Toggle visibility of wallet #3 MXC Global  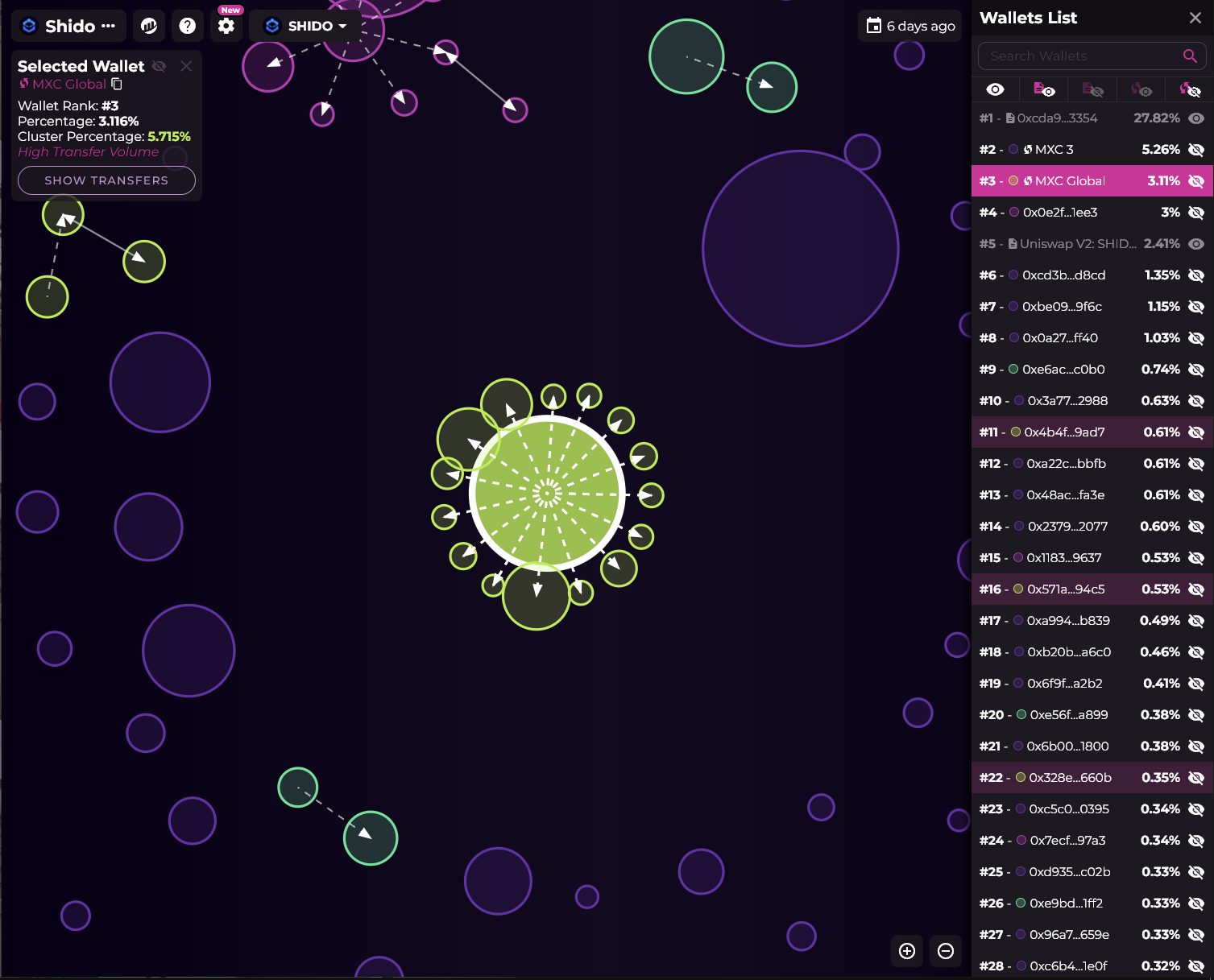[1196, 180]
